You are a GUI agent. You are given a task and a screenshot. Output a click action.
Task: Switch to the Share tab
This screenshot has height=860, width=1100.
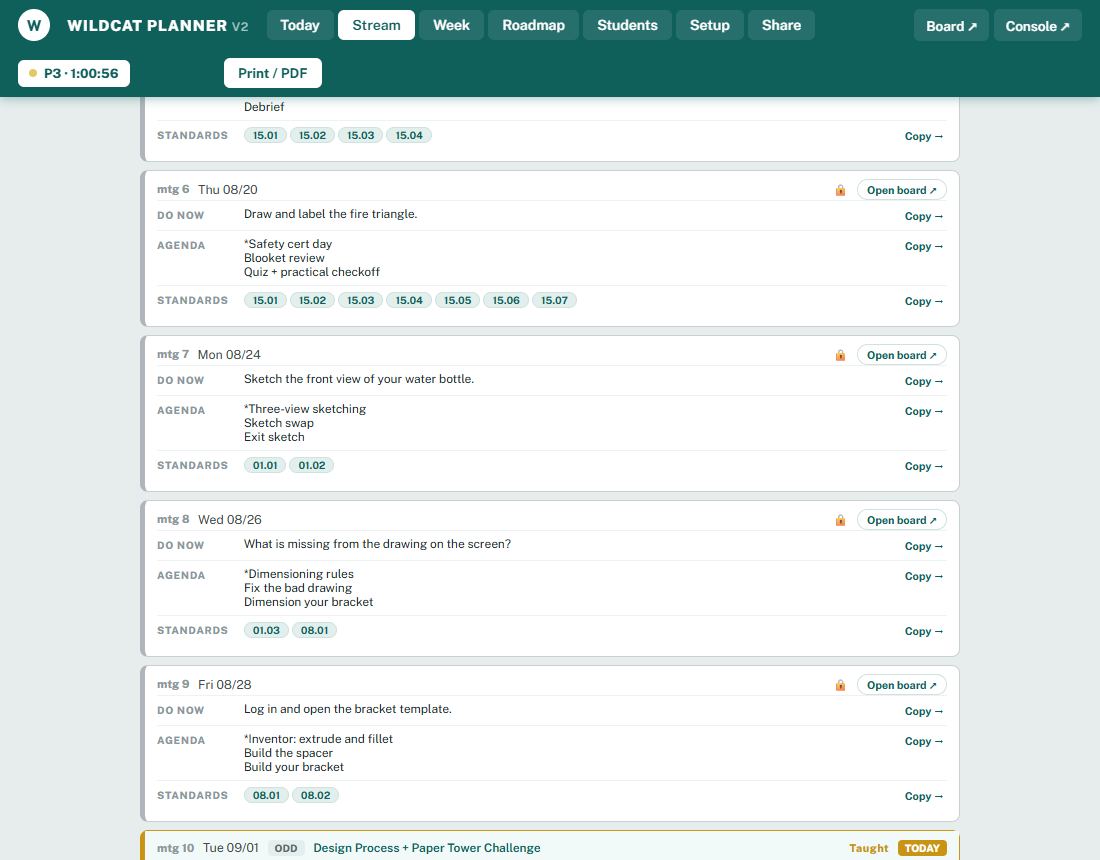point(781,25)
